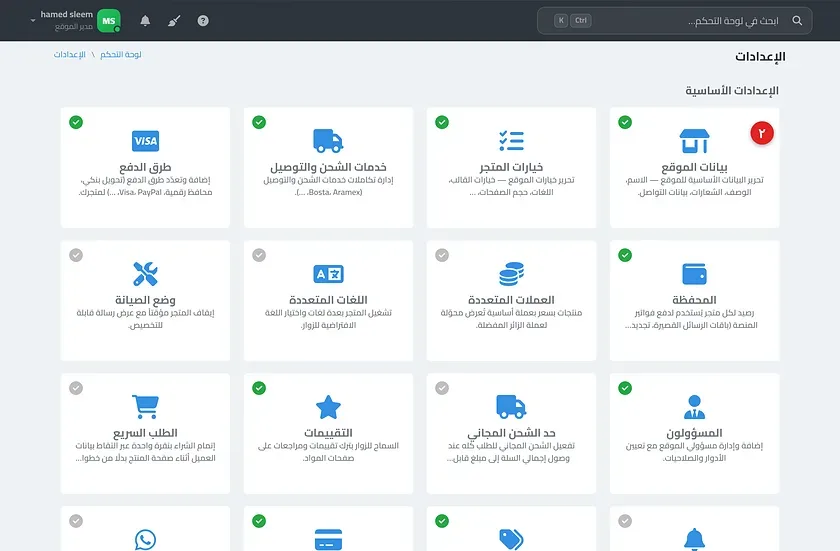840x551 pixels.
Task: Open the خدمات الشحن والتوصيل title
Action: point(328,167)
